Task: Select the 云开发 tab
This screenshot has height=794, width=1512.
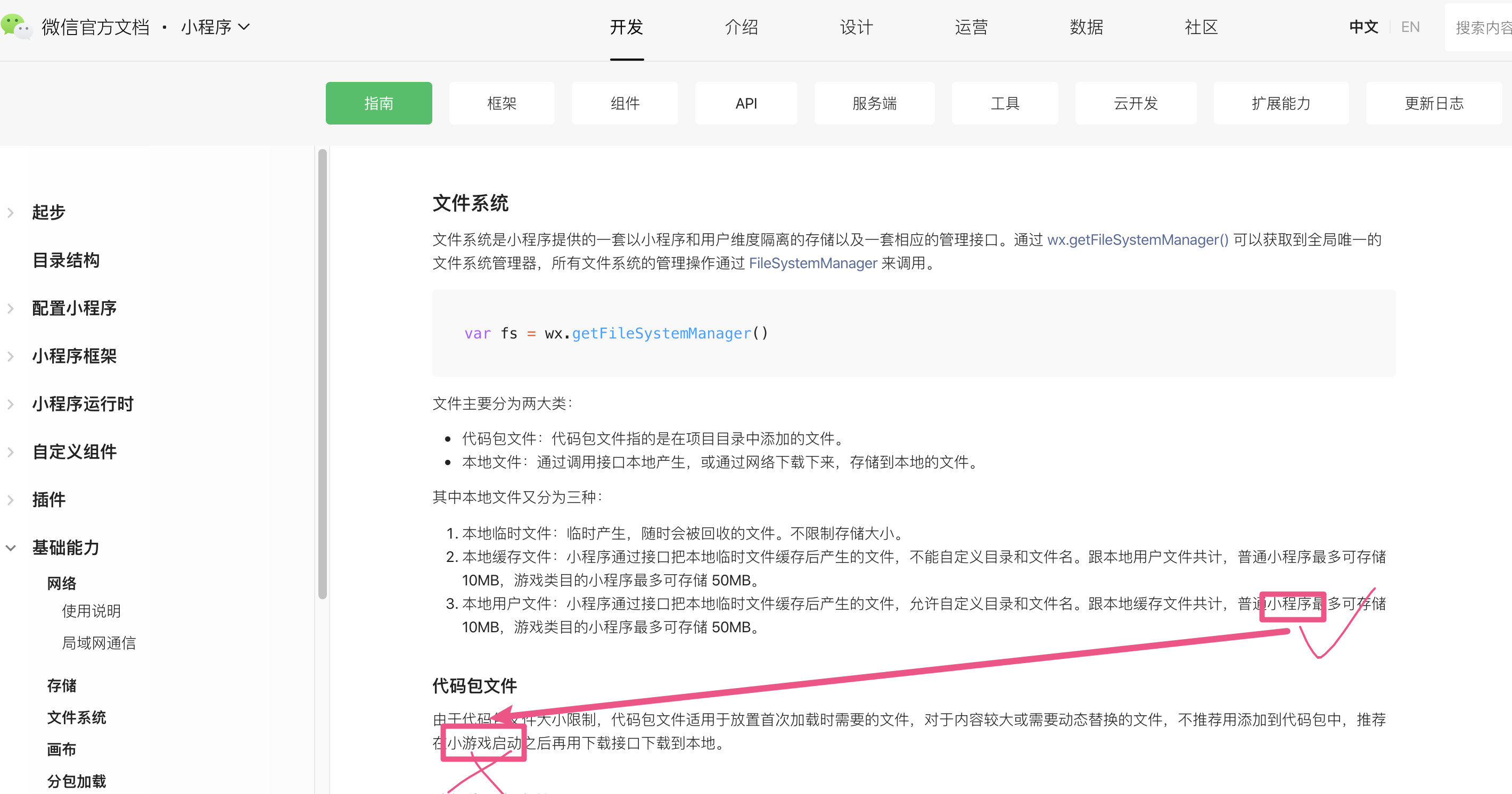Action: pyautogui.click(x=1135, y=104)
